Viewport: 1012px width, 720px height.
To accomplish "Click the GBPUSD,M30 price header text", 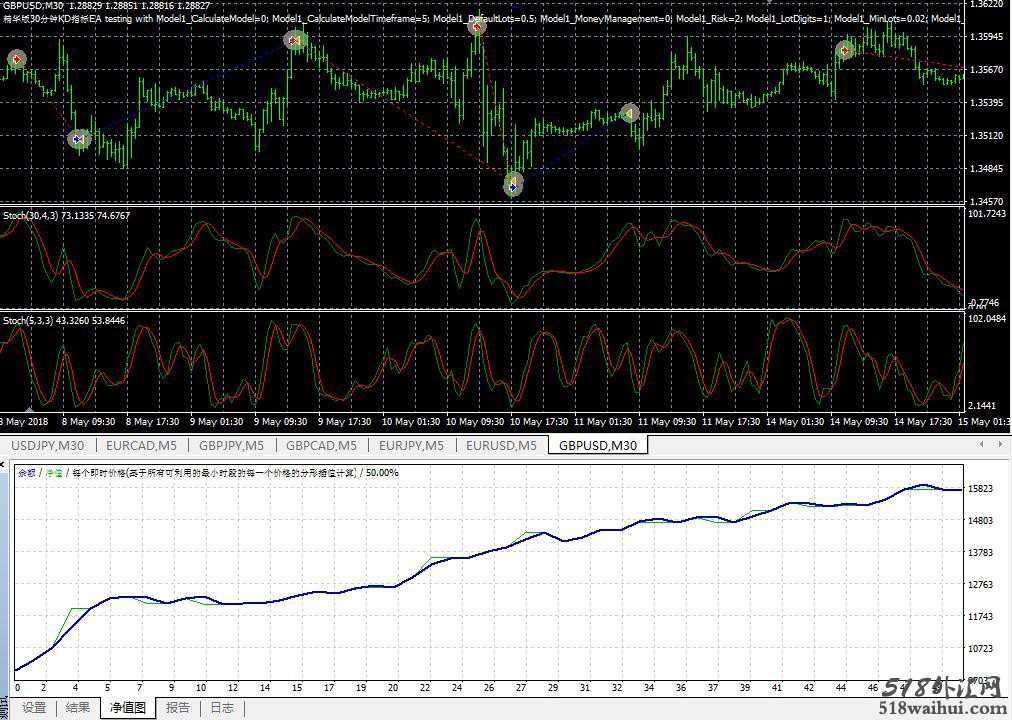I will (x=106, y=6).
